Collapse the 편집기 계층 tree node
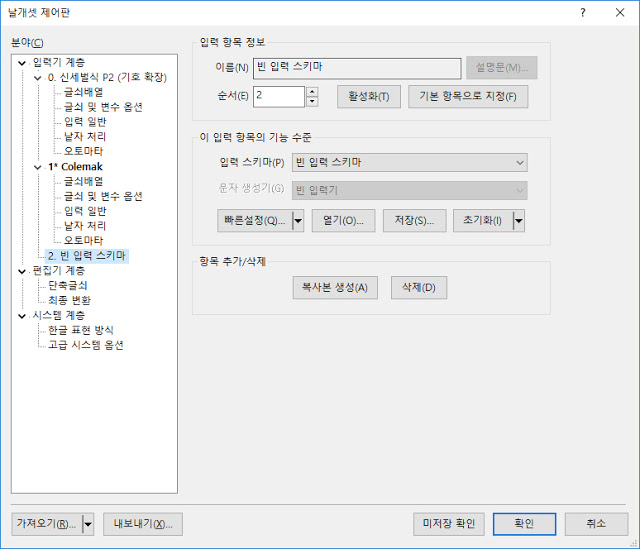Screen dimensions: 640x549 click(x=22, y=271)
